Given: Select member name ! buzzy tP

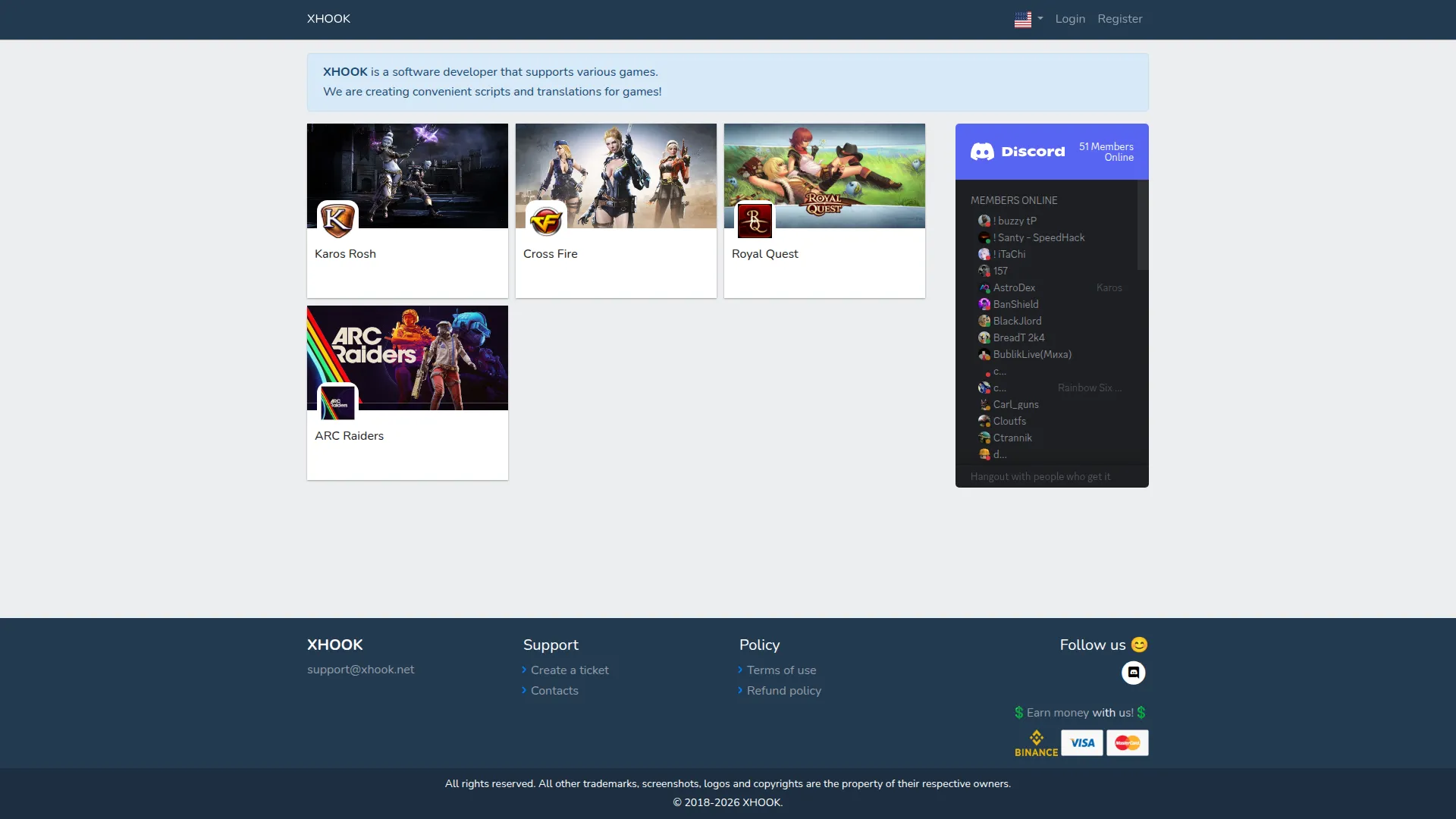Looking at the screenshot, I should tap(1015, 221).
